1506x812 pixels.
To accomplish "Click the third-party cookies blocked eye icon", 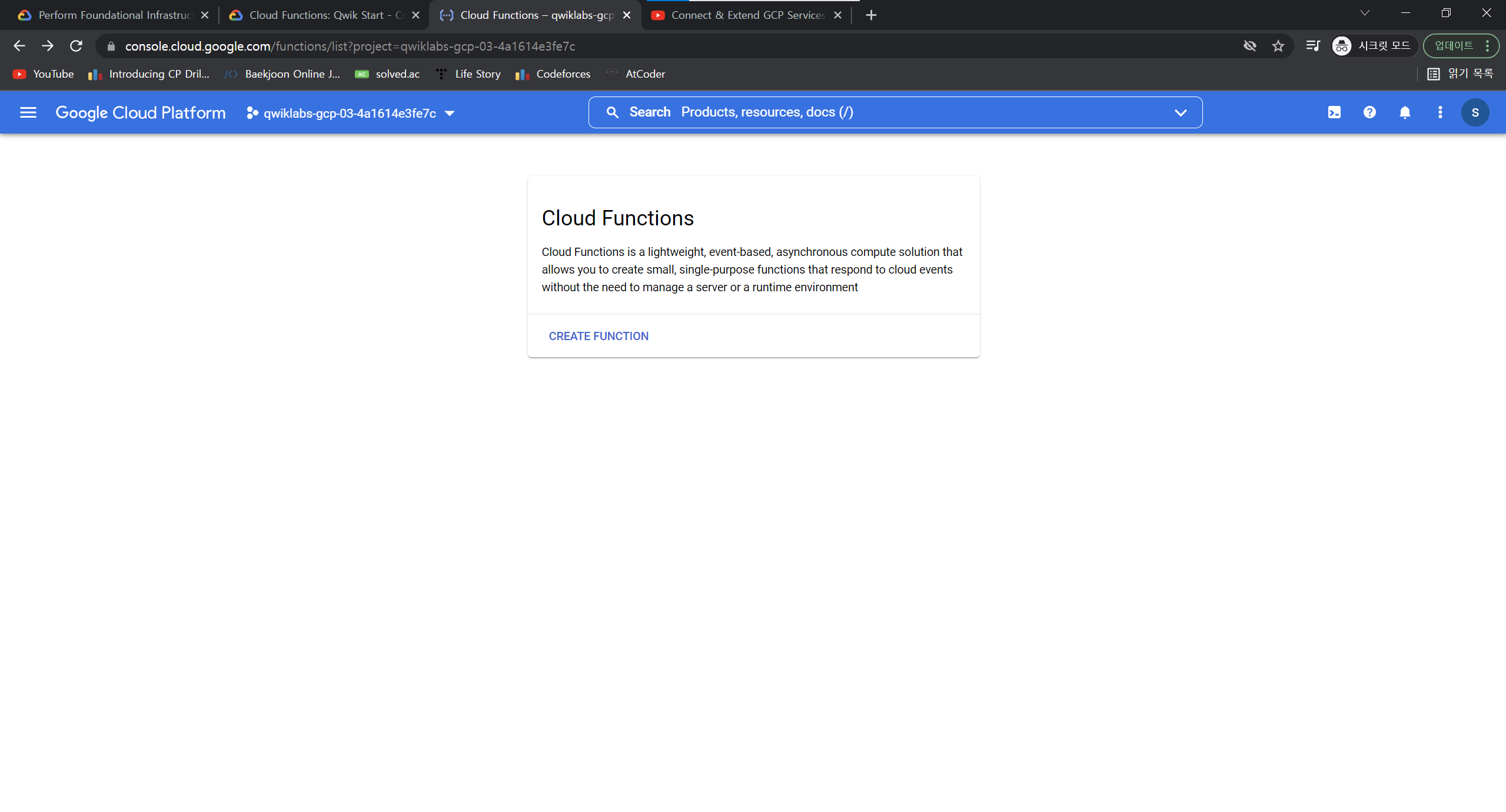I will tap(1249, 46).
